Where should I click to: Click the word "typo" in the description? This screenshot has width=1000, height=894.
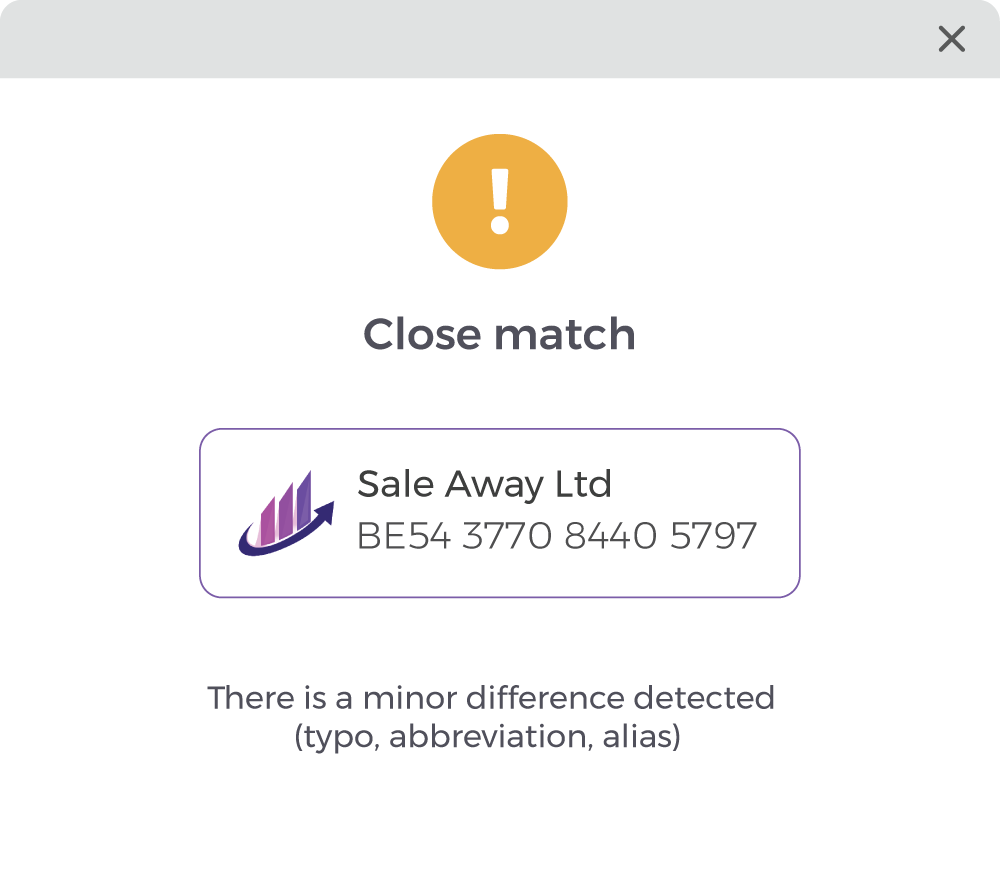pos(337,737)
